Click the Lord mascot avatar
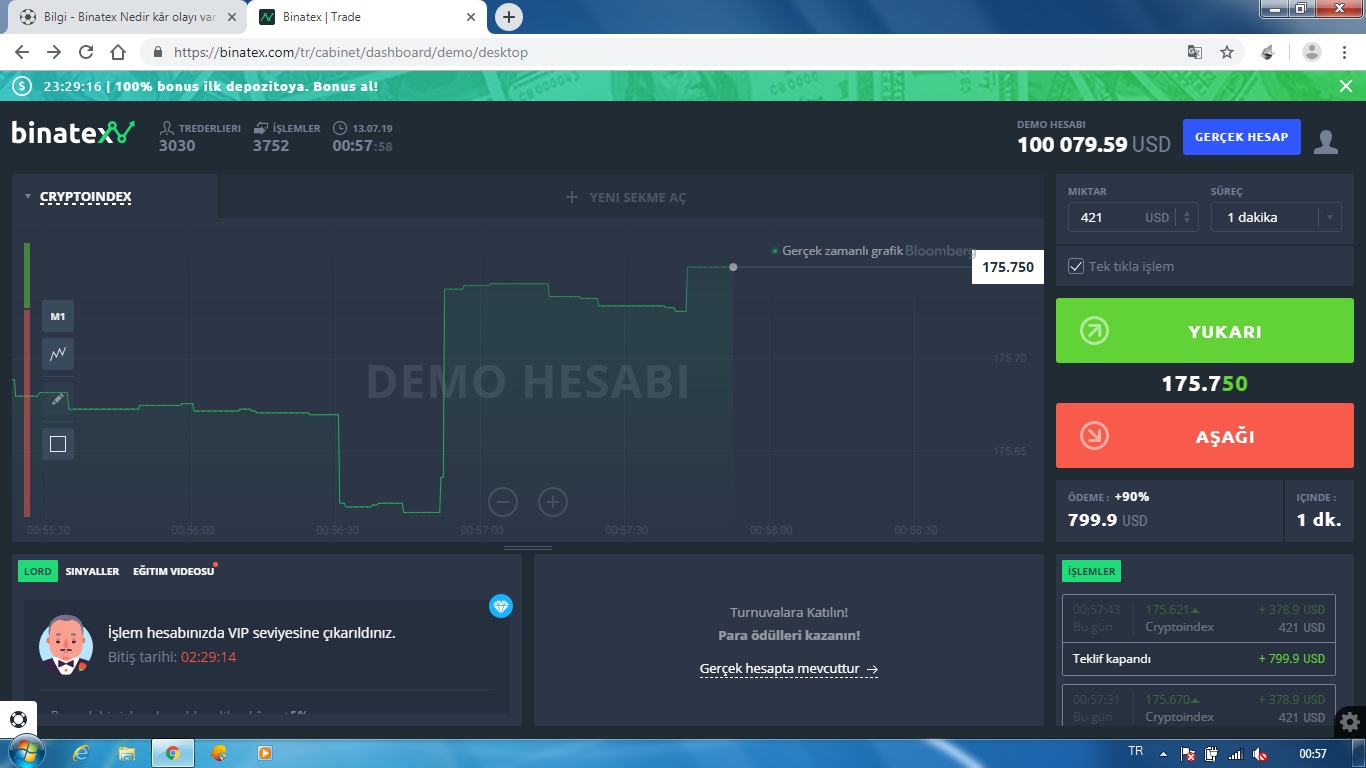Viewport: 1366px width, 768px height. [x=66, y=644]
